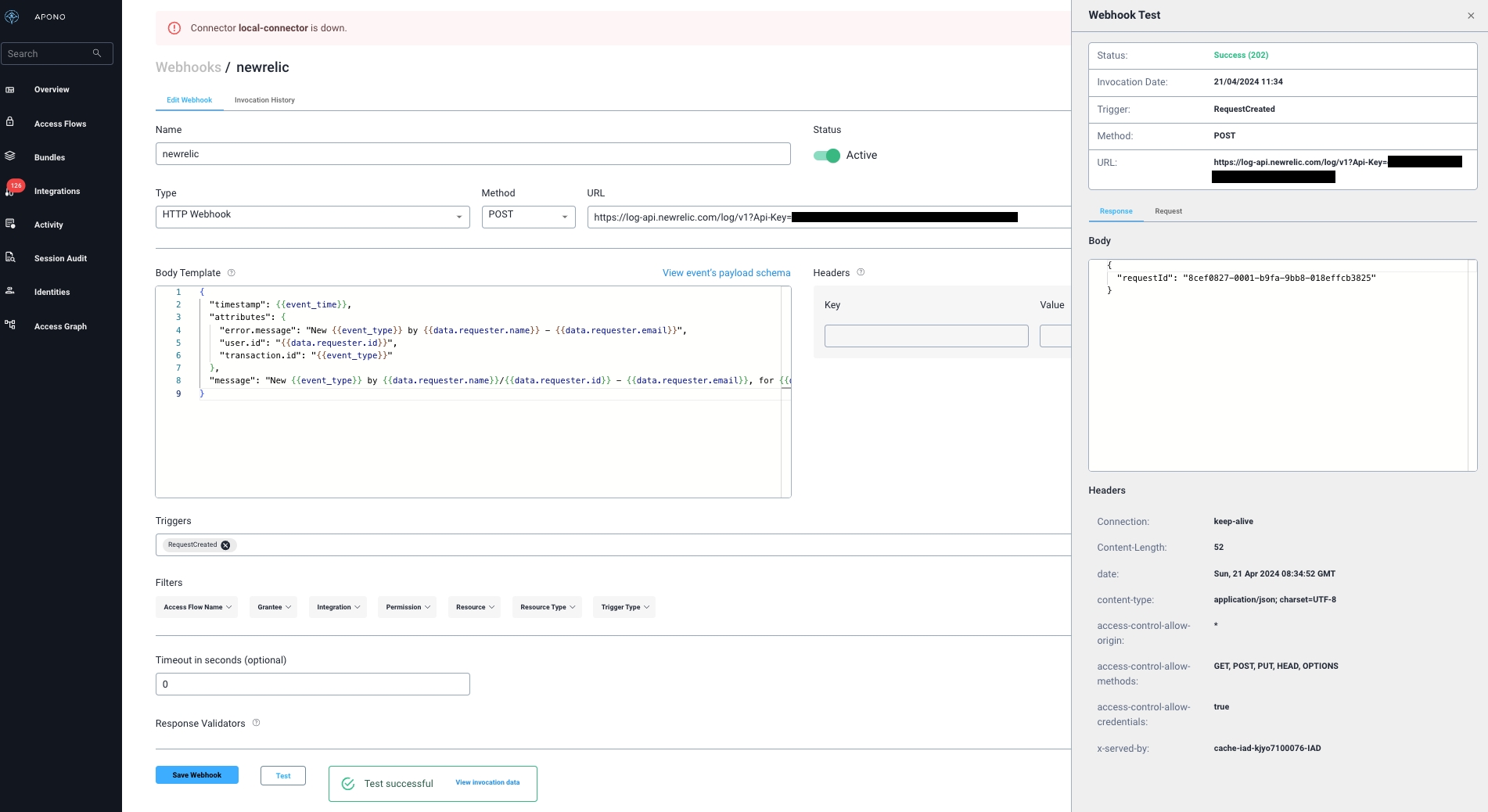Click the Webhooks breadcrumb link
The image size is (1488, 812).
(x=189, y=67)
